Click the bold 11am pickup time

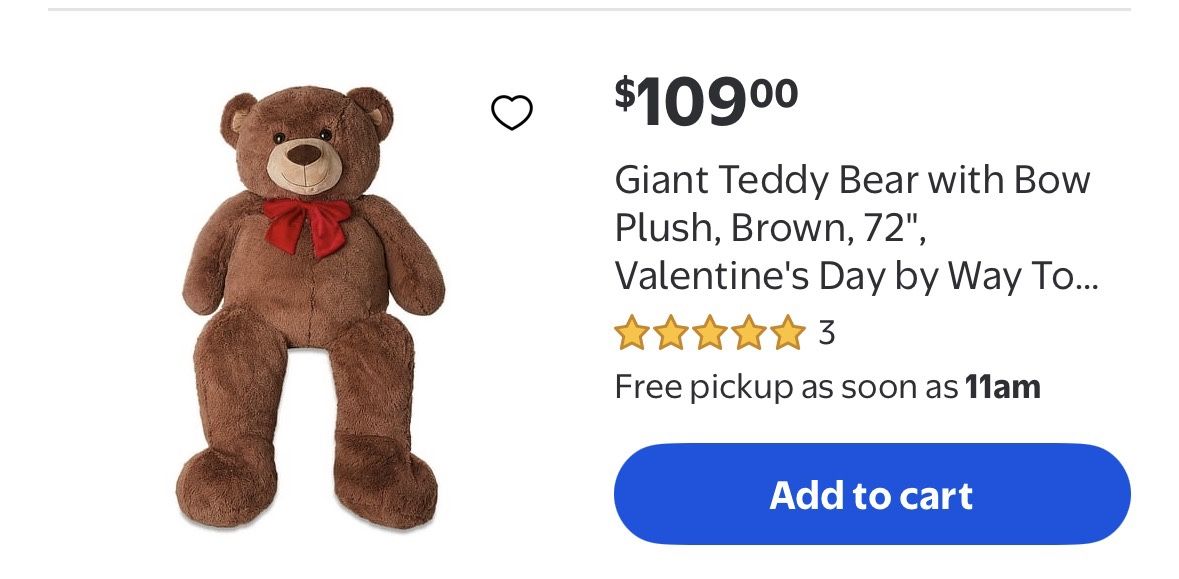[1003, 386]
